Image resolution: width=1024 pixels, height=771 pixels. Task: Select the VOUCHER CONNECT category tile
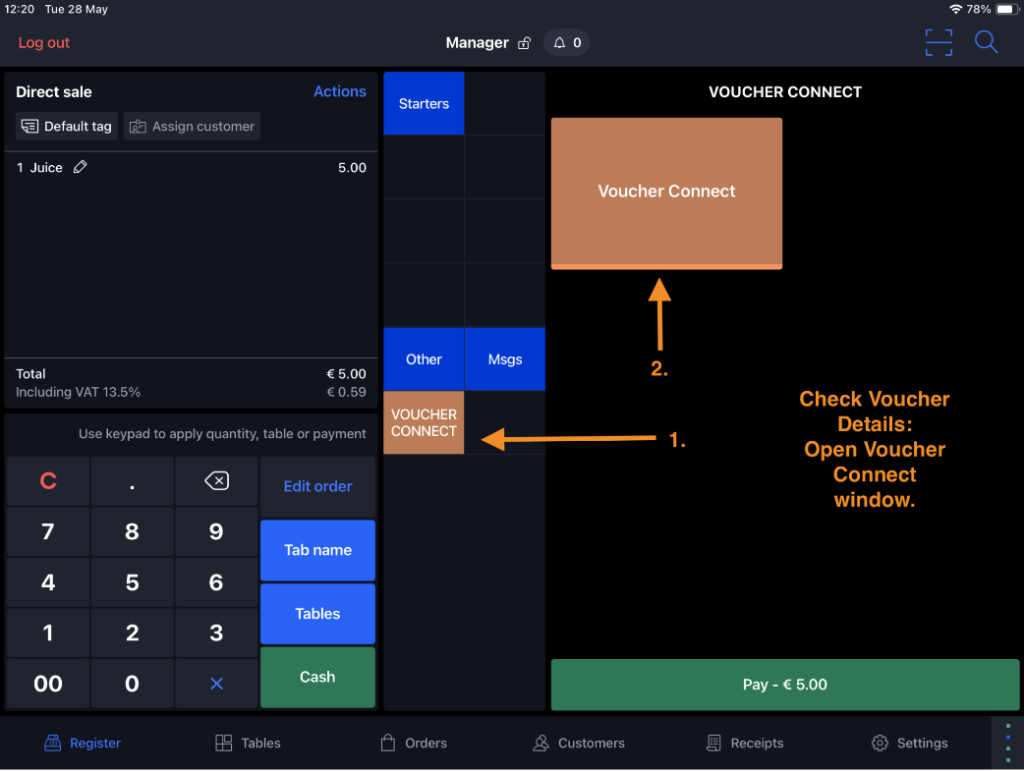(x=424, y=423)
